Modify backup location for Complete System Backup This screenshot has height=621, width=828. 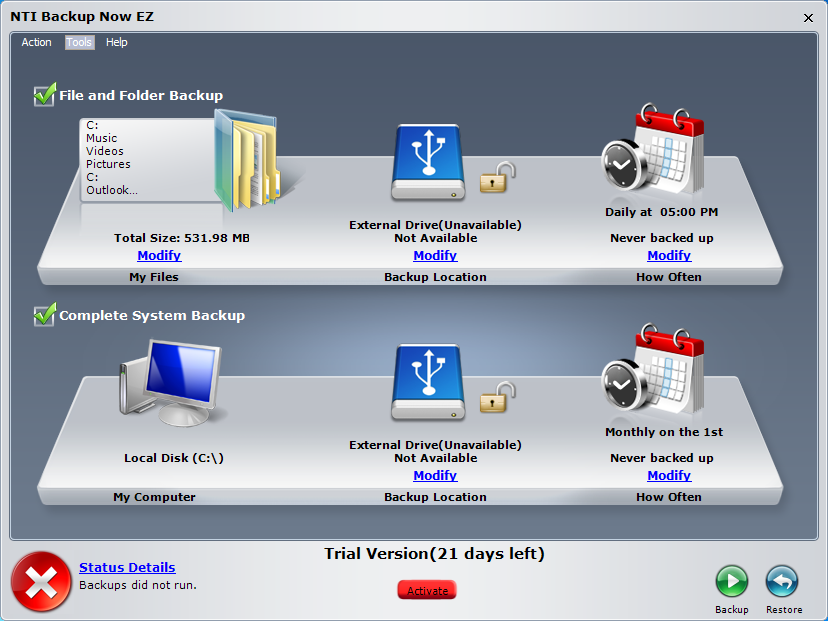point(435,476)
